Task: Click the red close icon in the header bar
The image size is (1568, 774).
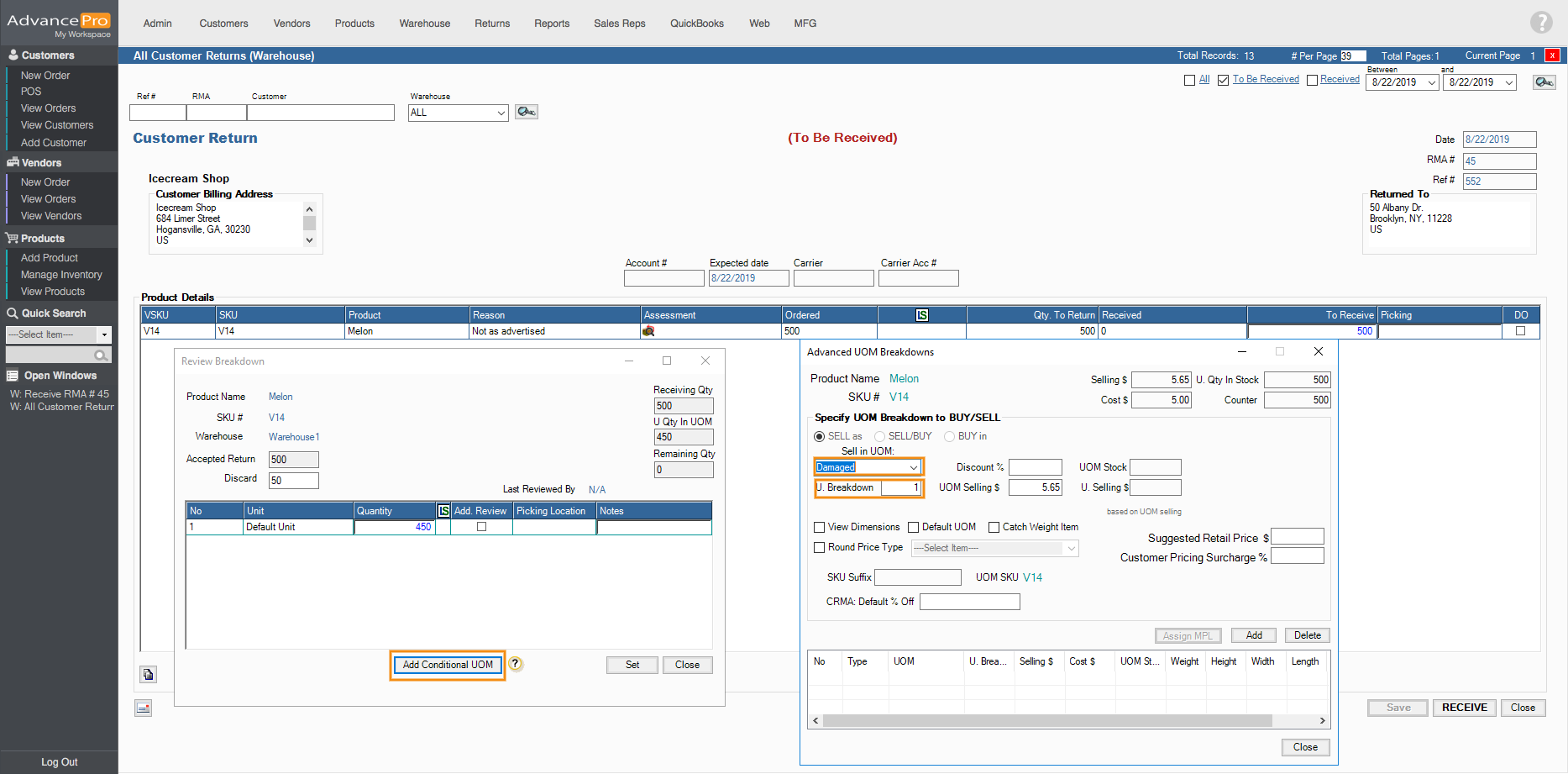Action: coord(1552,55)
